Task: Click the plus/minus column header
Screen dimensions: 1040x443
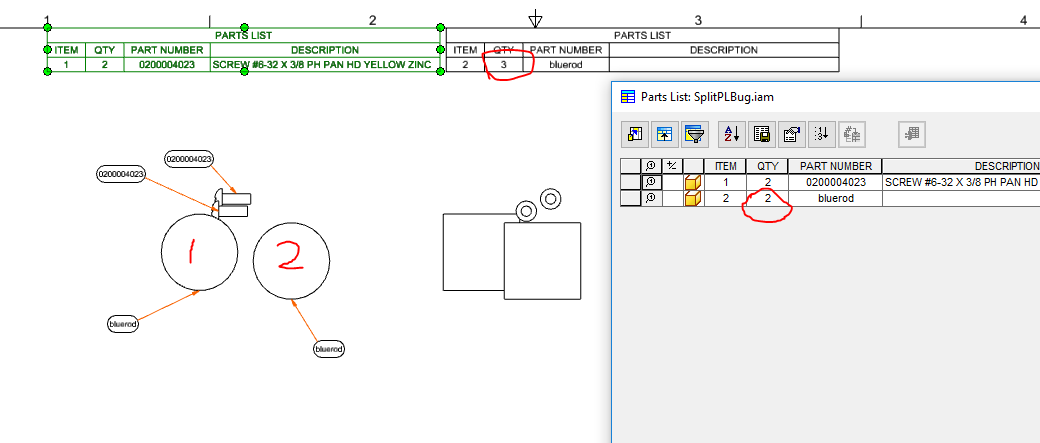Action: click(x=673, y=166)
